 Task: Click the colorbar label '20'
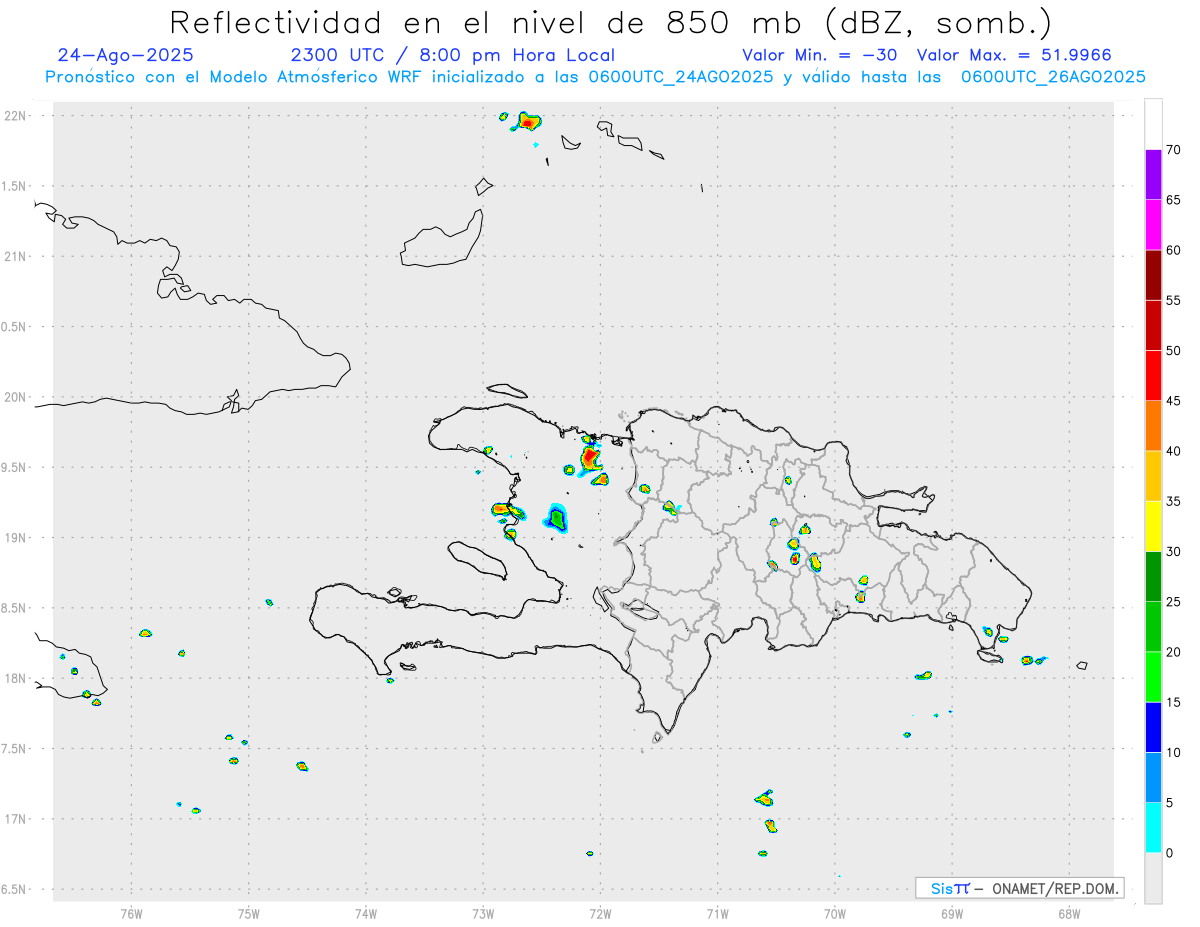click(1173, 652)
